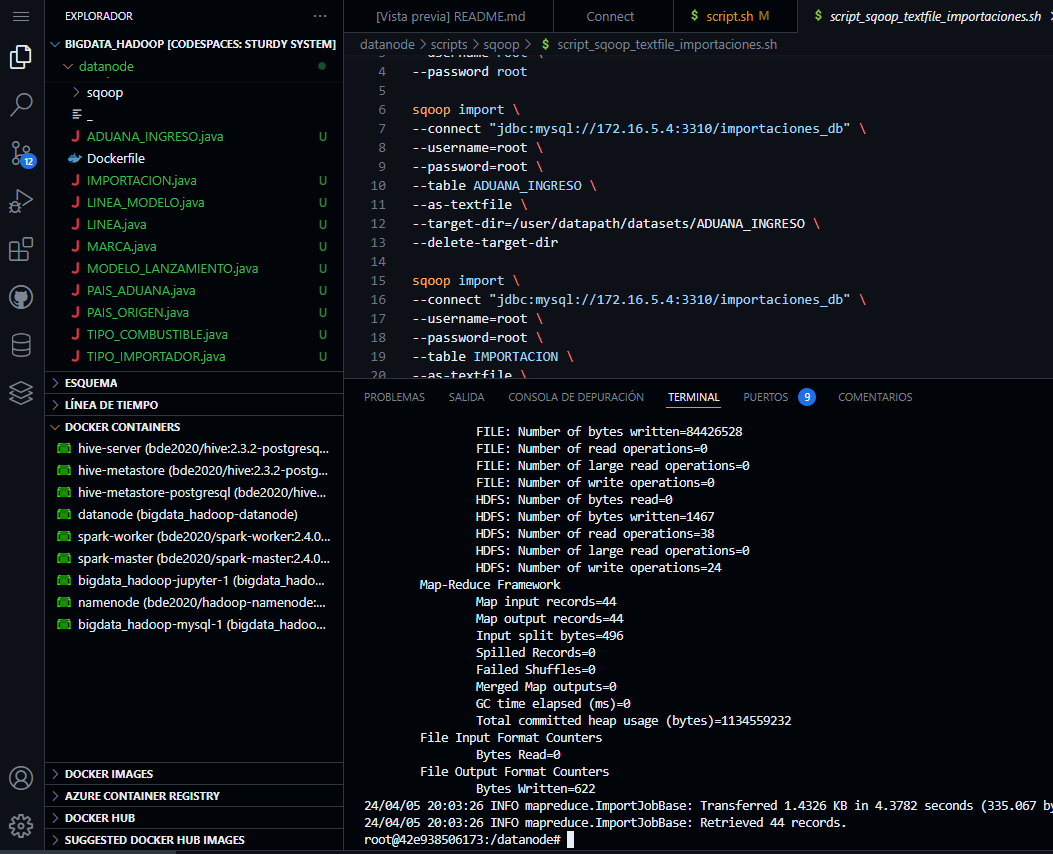
Task: Open Dockerfile in the file explorer
Action: coord(115,158)
